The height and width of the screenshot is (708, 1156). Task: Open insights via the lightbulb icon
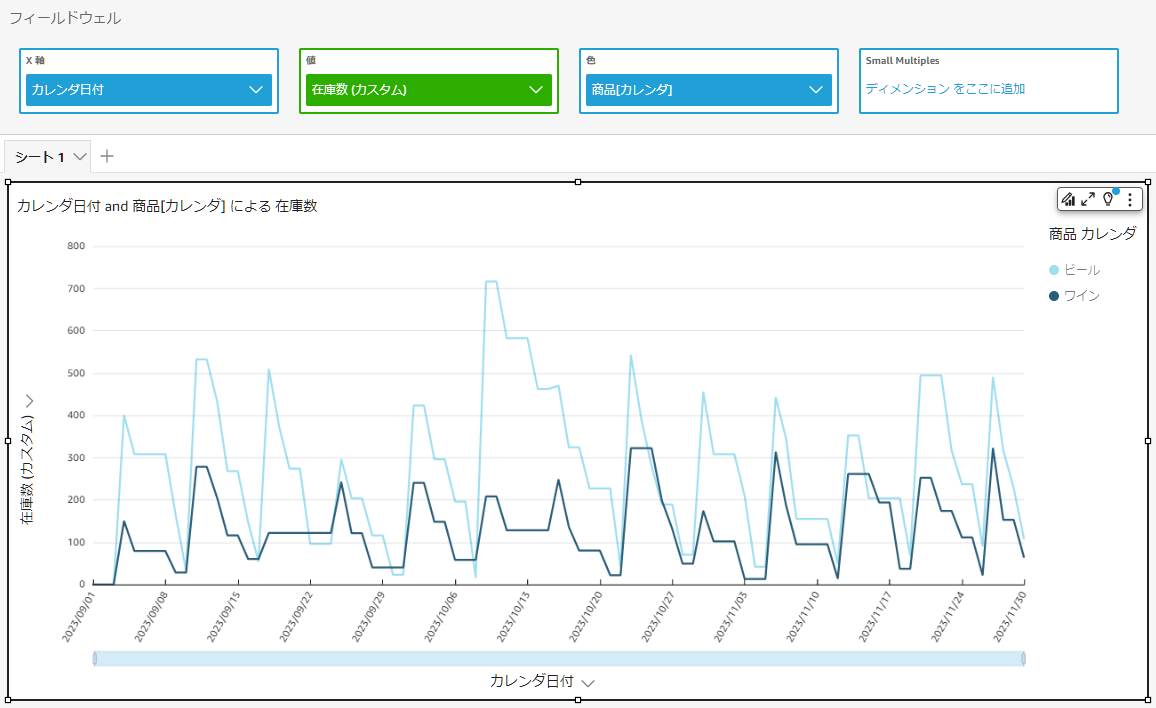pos(1108,199)
